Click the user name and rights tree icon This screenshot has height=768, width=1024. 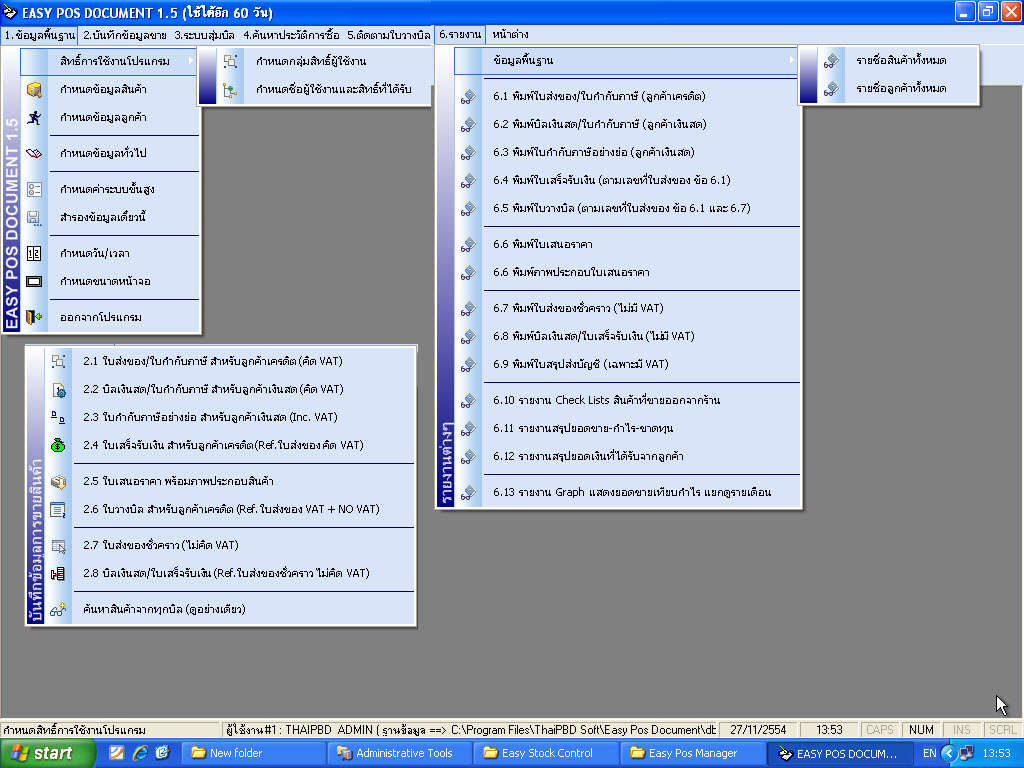tap(230, 90)
